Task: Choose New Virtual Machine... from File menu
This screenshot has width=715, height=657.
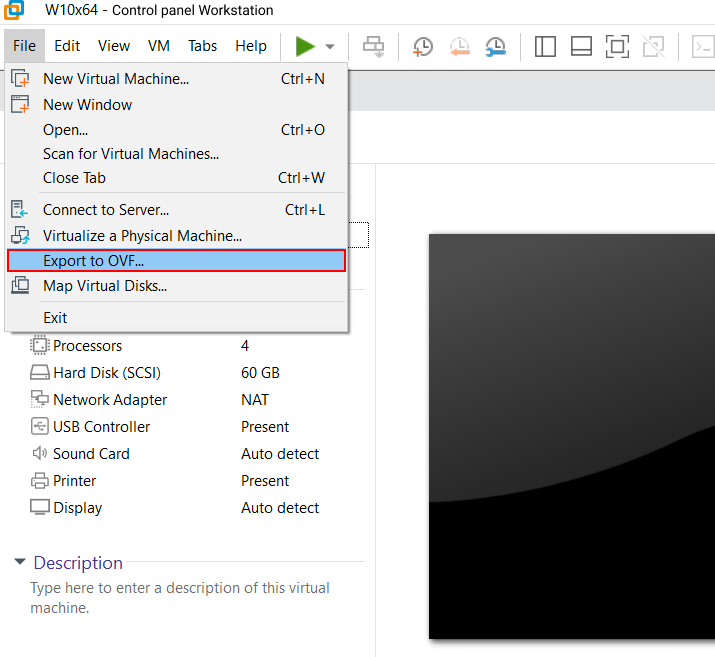Action: point(115,79)
